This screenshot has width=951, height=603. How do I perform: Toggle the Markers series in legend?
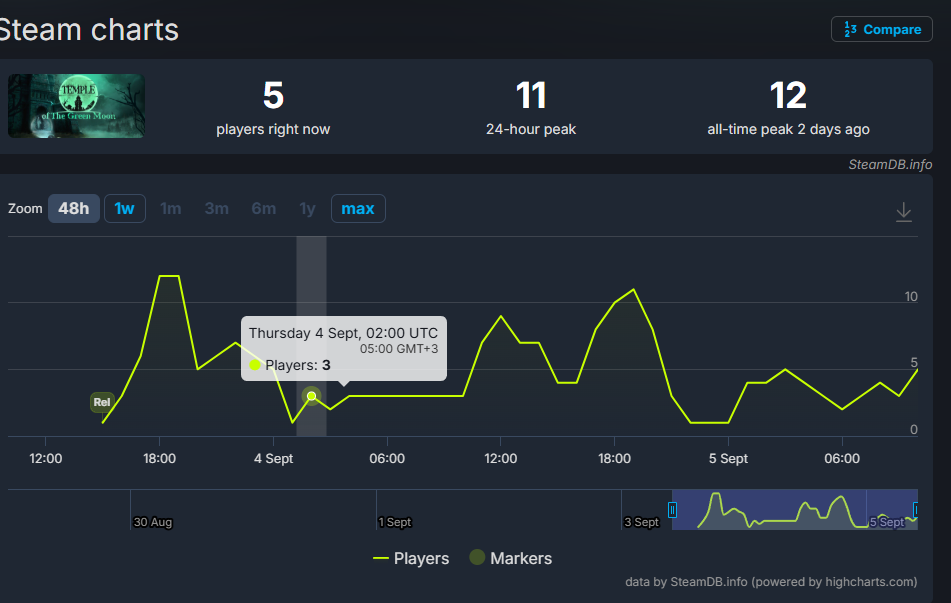click(x=511, y=558)
